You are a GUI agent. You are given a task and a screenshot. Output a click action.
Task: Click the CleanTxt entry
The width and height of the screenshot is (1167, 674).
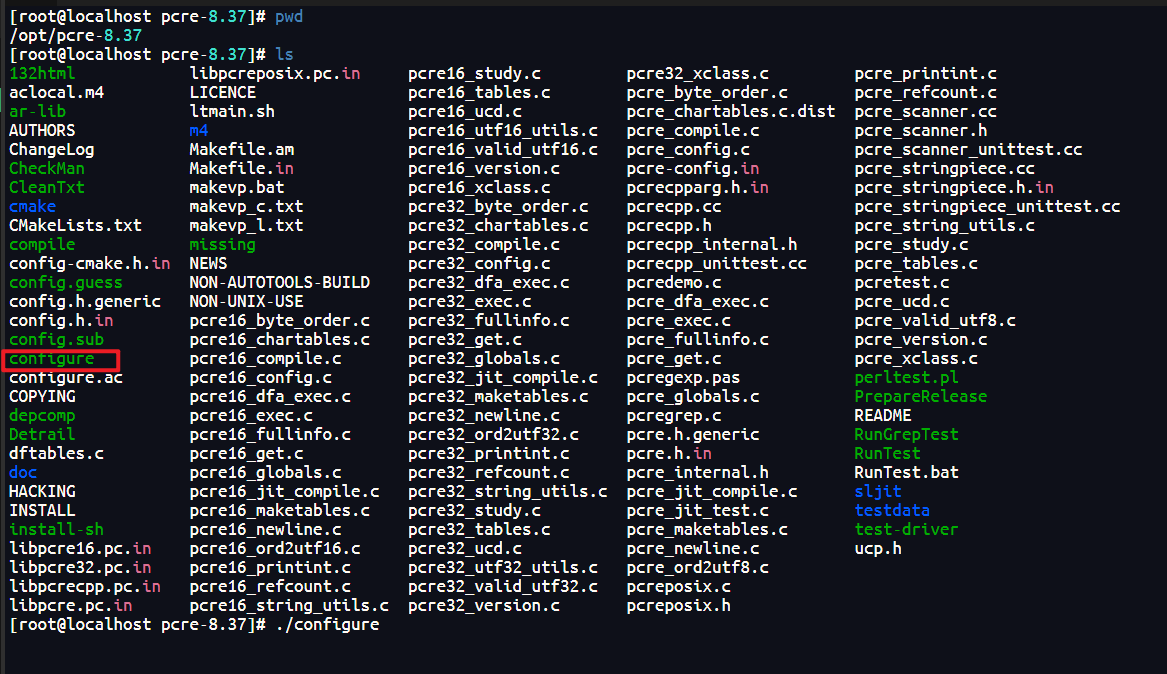(x=47, y=187)
